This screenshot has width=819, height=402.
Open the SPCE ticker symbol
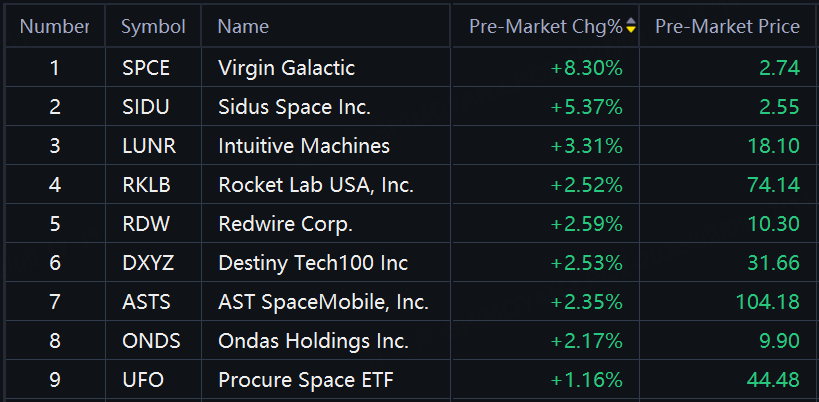(x=146, y=68)
